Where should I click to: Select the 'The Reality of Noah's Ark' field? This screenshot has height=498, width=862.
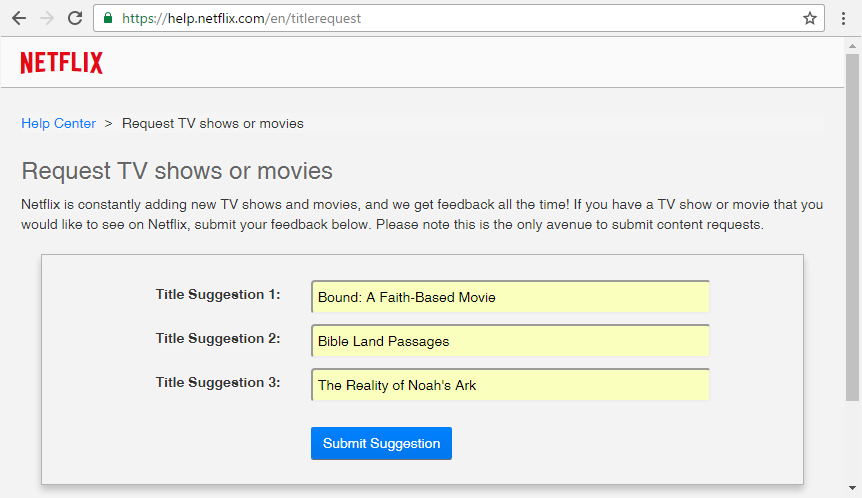click(510, 385)
